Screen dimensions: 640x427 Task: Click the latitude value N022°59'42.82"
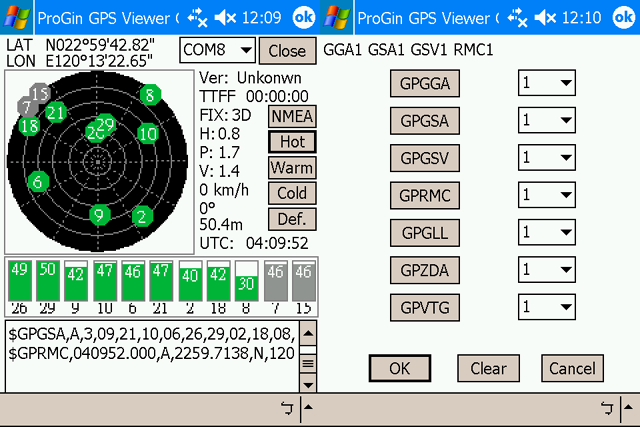(x=100, y=44)
